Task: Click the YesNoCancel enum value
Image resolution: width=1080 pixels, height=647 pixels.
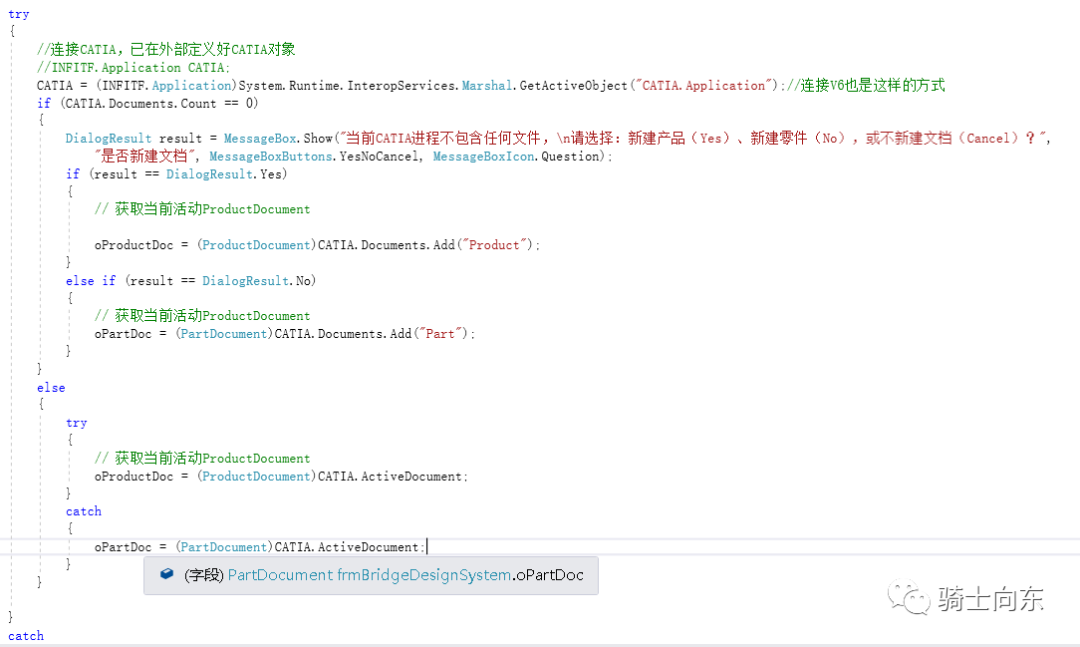Action: 379,156
